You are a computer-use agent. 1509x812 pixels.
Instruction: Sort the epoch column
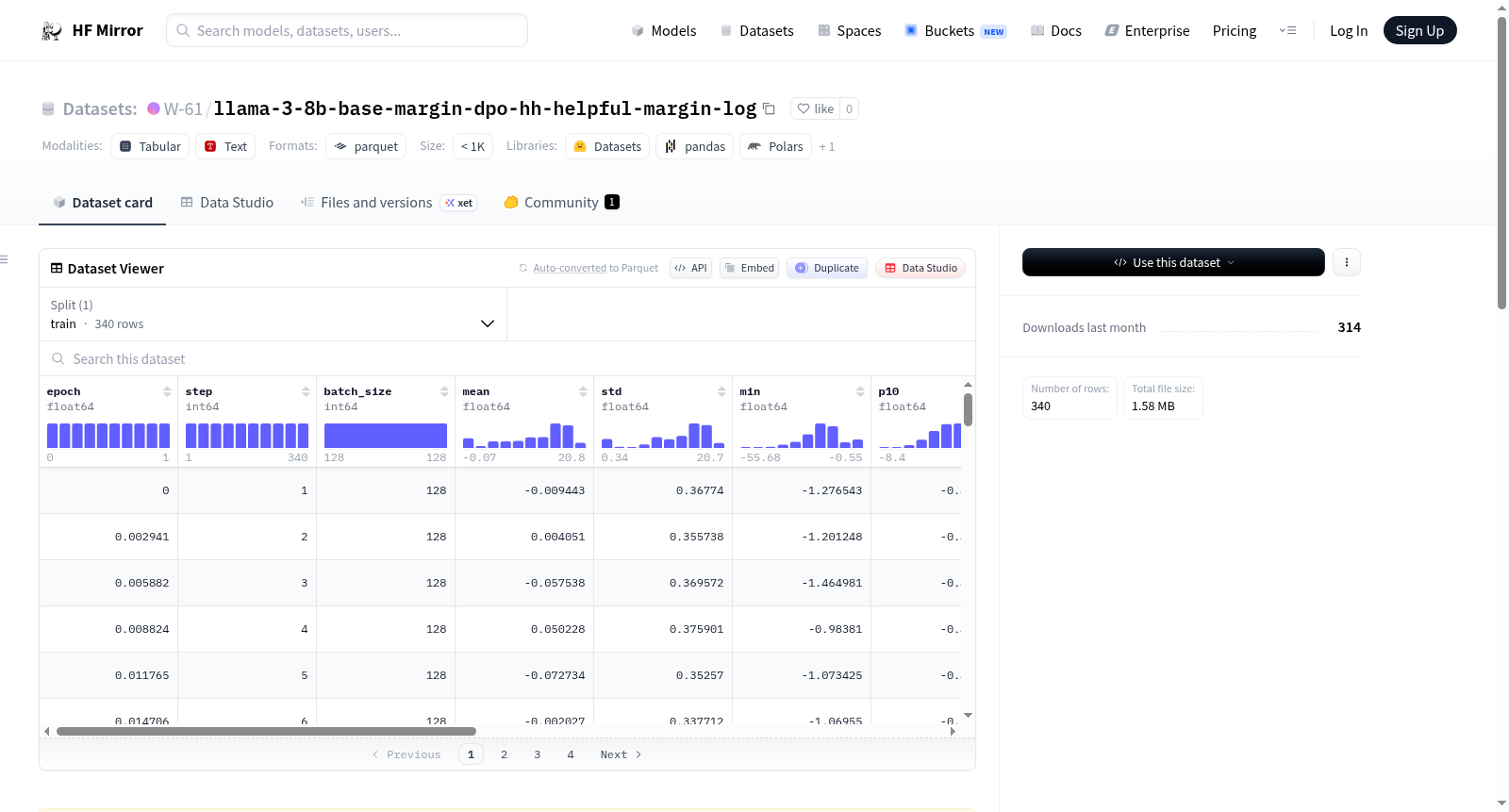coord(167,391)
